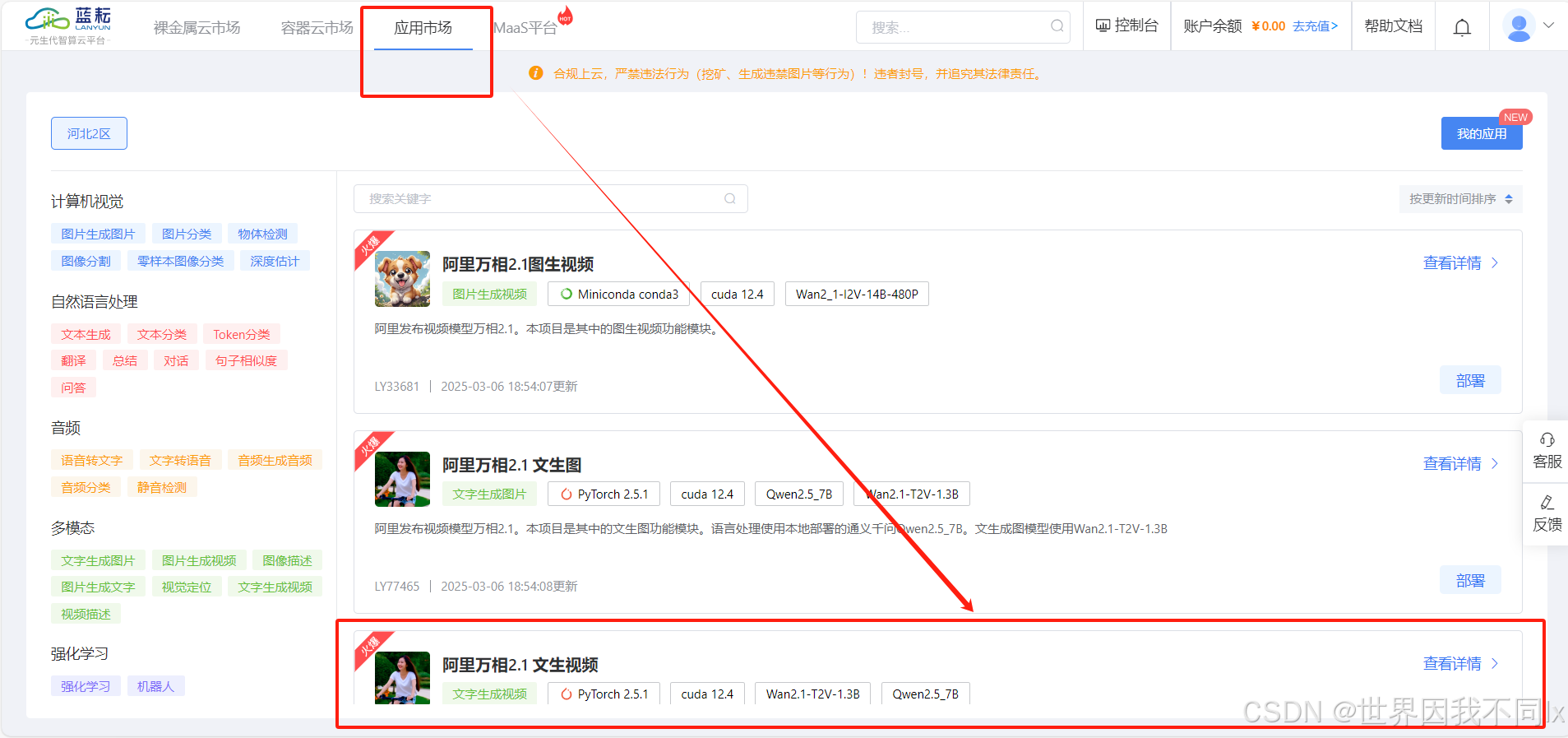Expand the account dropdown chevron

pyautogui.click(x=1548, y=26)
